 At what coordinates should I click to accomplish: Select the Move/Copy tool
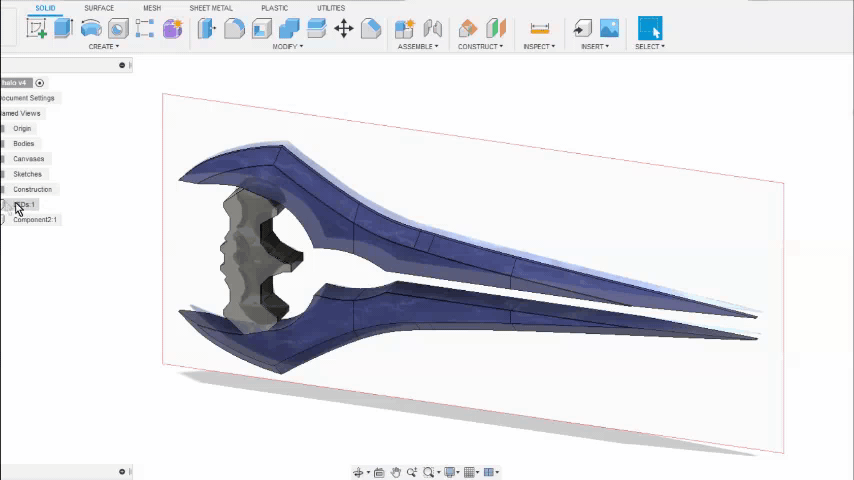[344, 28]
